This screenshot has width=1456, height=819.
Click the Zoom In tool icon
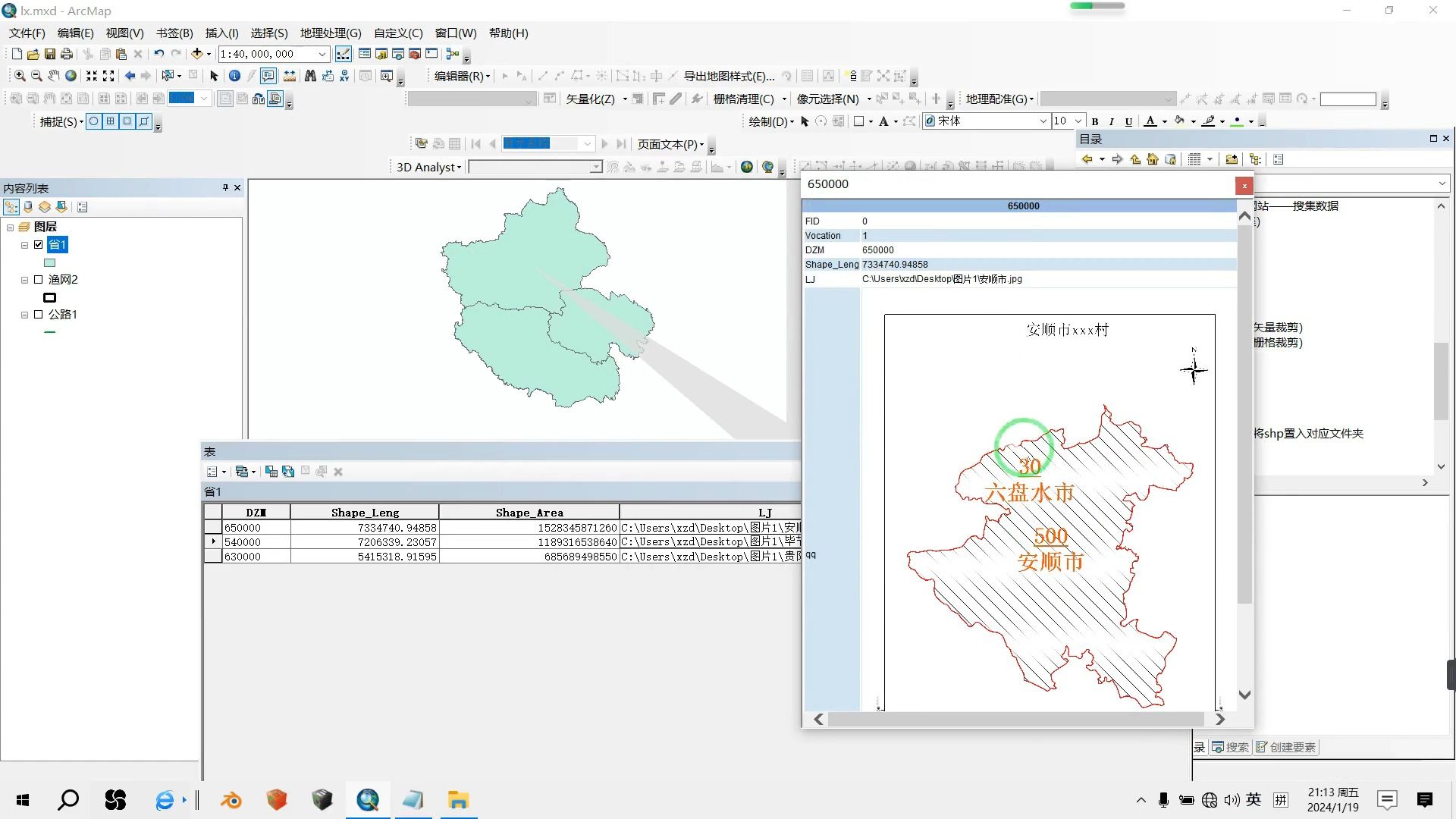click(x=20, y=76)
